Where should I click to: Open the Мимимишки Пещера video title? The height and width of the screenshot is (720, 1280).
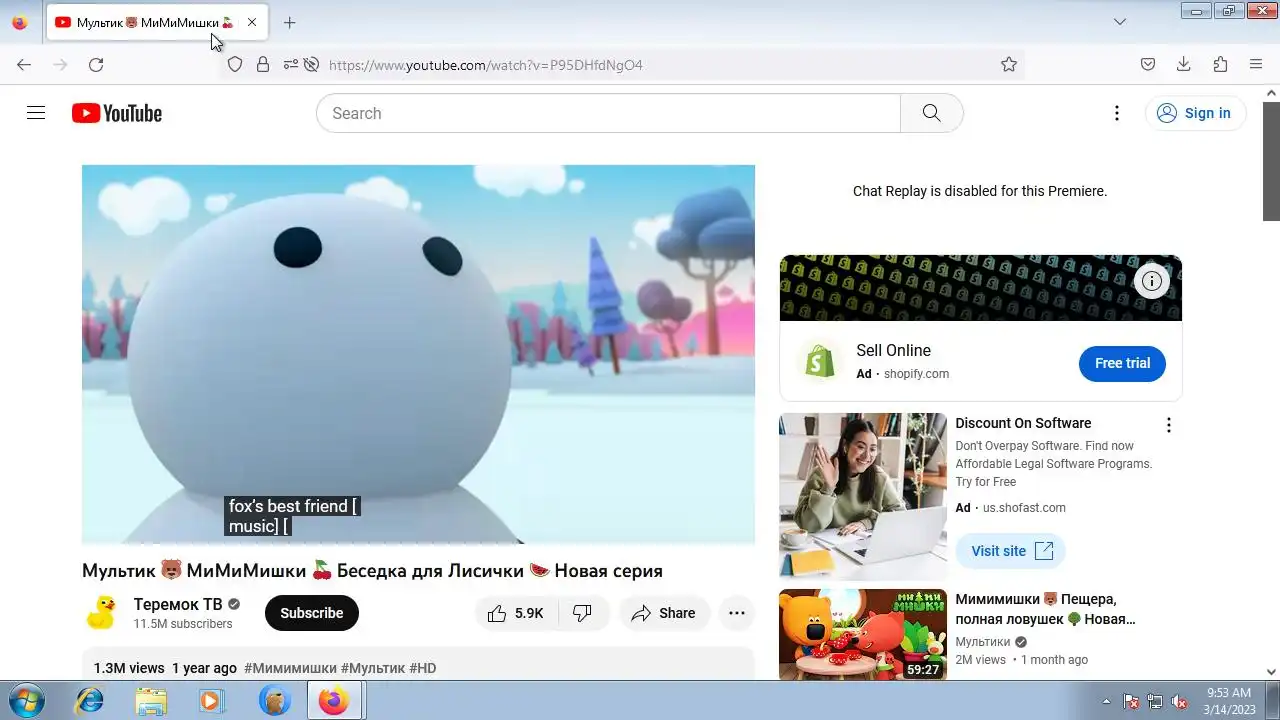click(x=1045, y=609)
